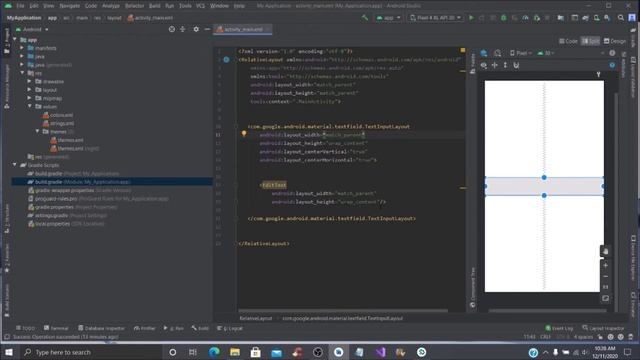The image size is (640, 360).
Task: Click scroll-from-source target icon in Project panel
Action: click(172, 29)
